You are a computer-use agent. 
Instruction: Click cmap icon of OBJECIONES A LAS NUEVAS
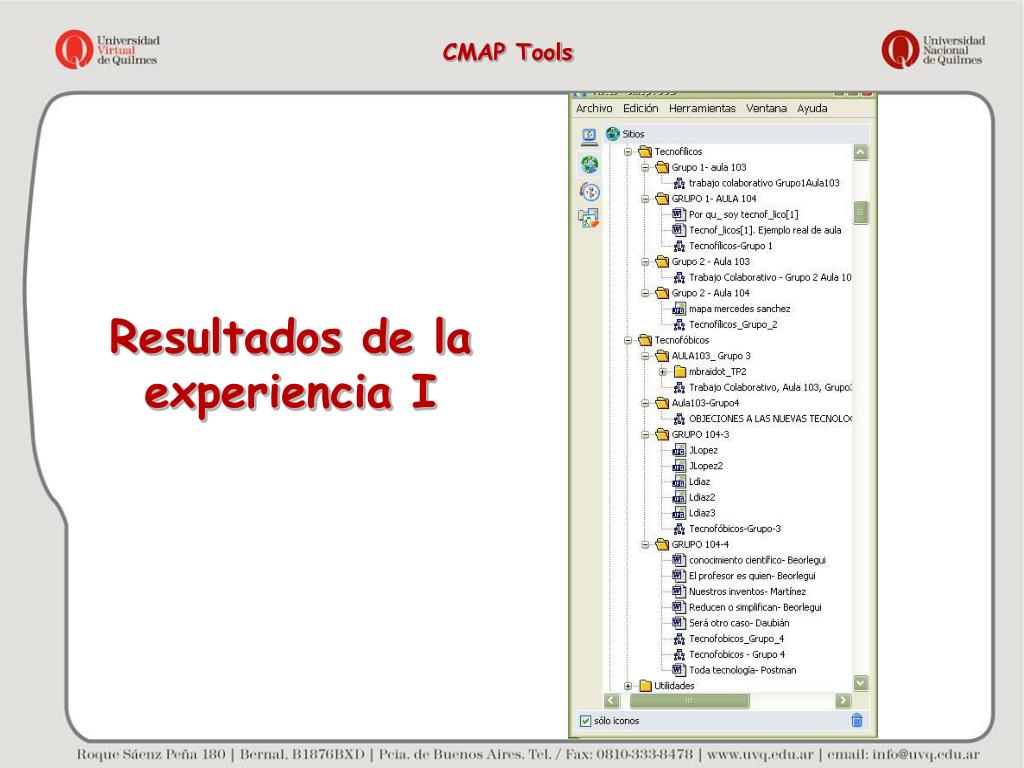(679, 419)
